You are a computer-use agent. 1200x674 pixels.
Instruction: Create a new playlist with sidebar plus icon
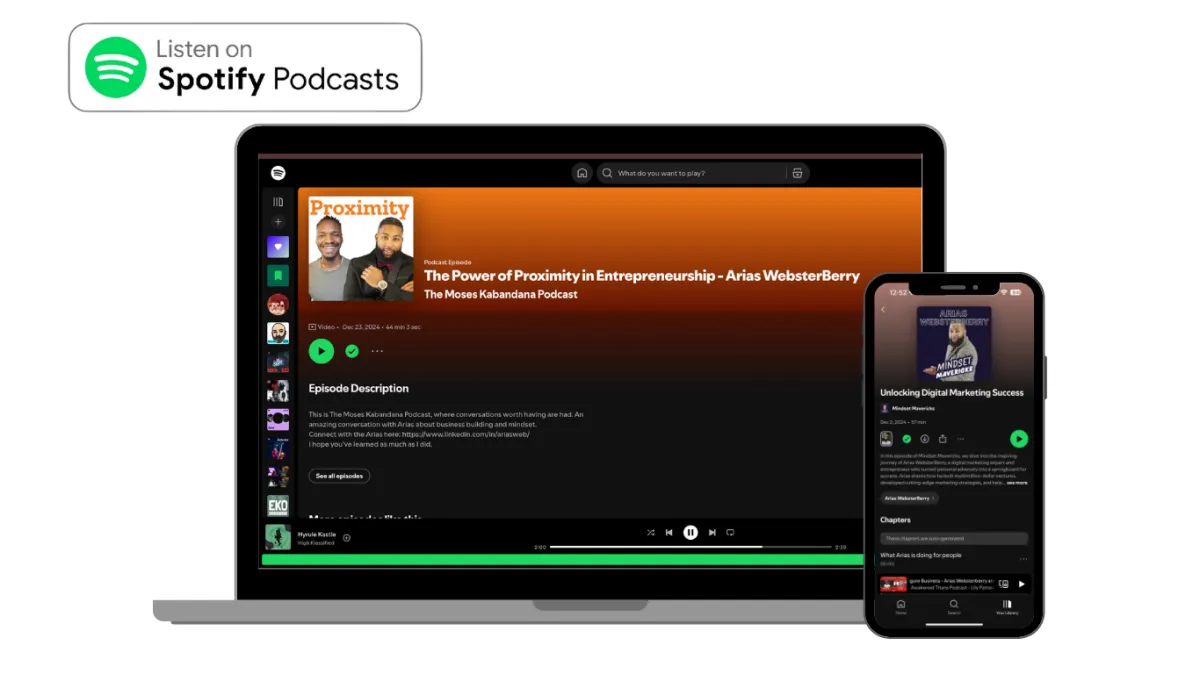(278, 221)
